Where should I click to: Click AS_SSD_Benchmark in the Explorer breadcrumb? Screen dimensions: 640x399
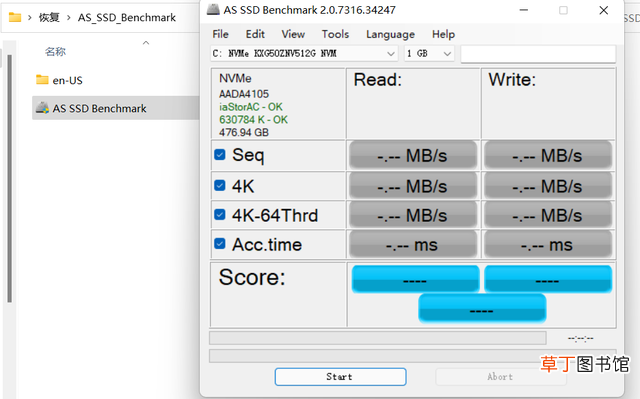(x=127, y=18)
